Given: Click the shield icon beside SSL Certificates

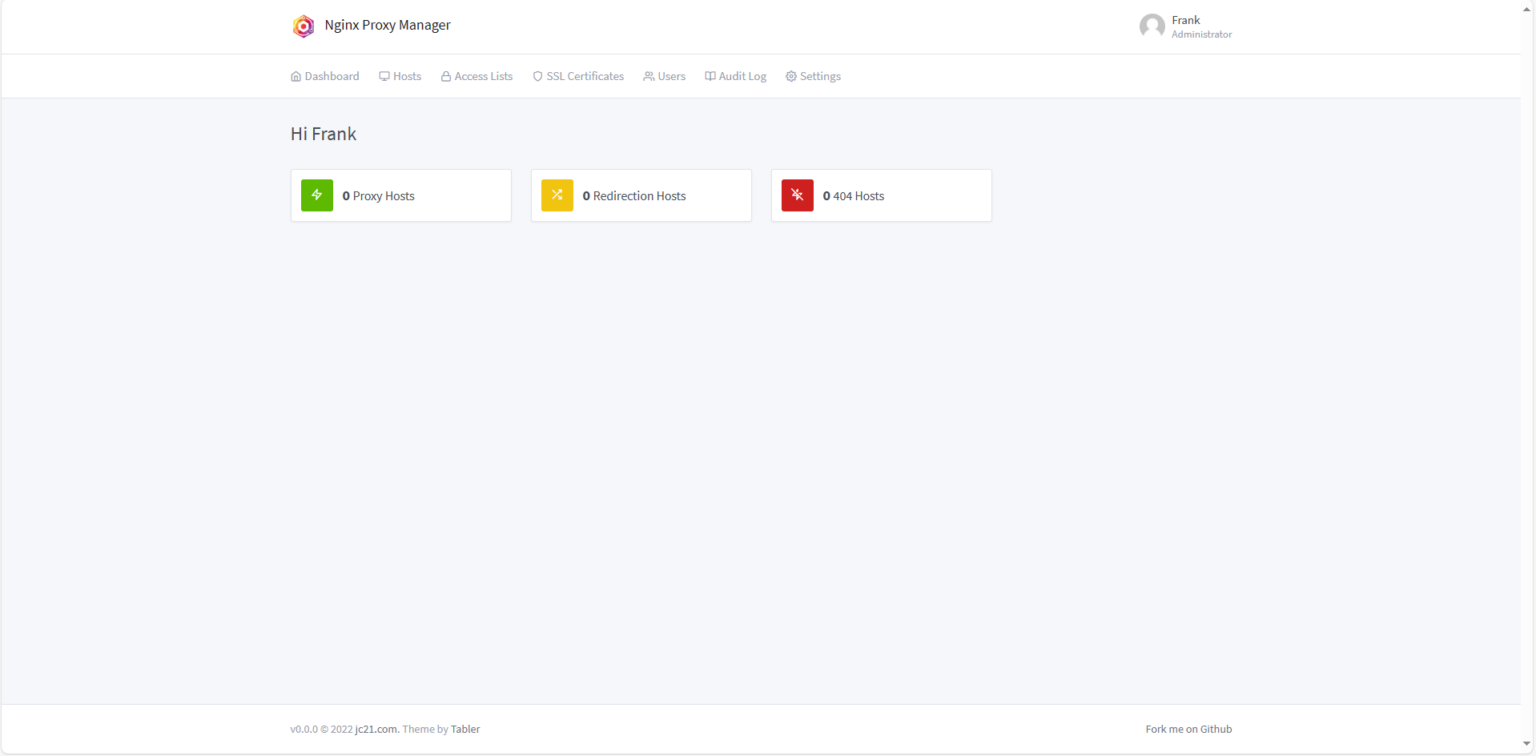Looking at the screenshot, I should (537, 77).
